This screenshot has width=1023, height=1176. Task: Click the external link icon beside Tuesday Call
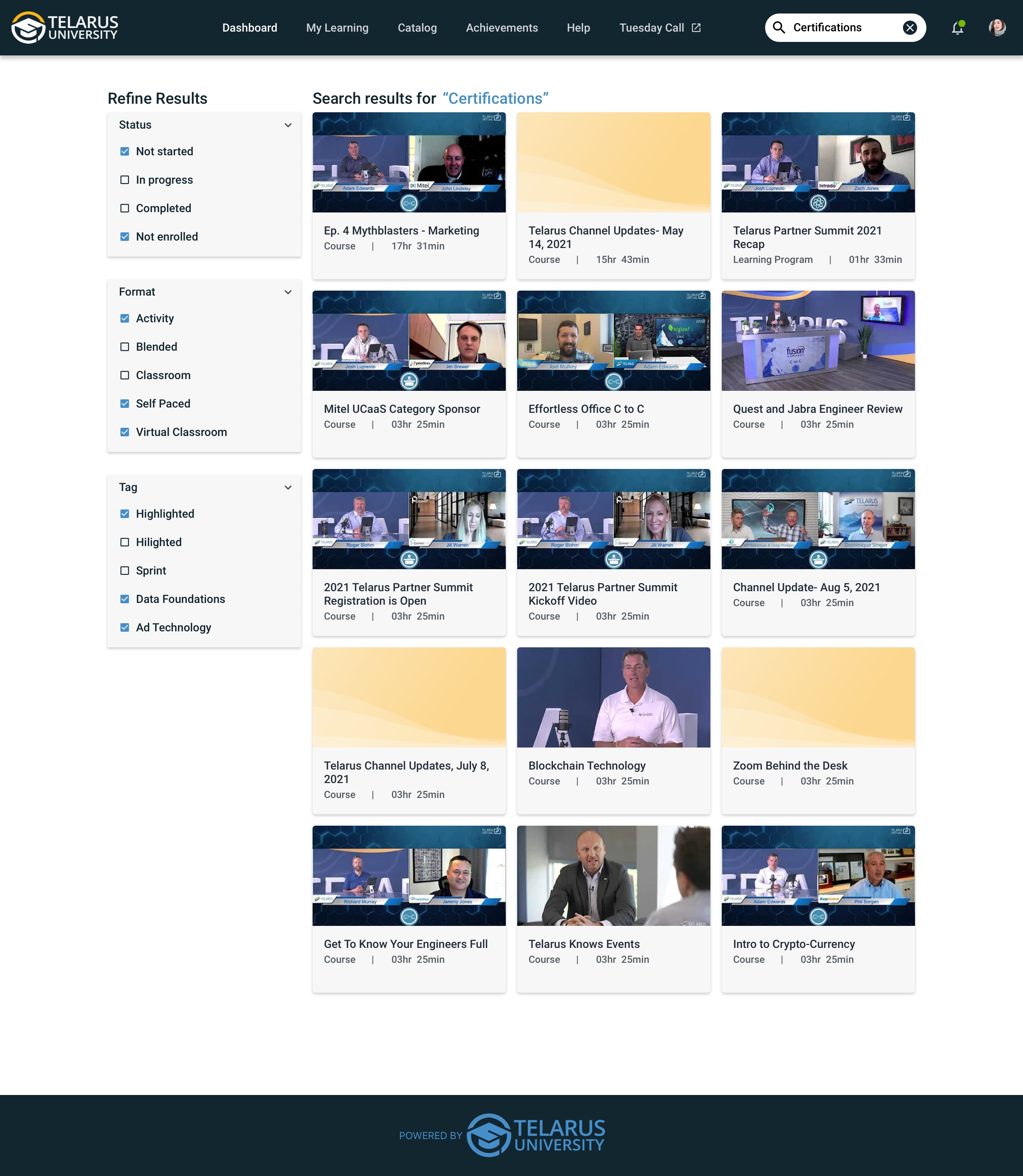(x=696, y=27)
